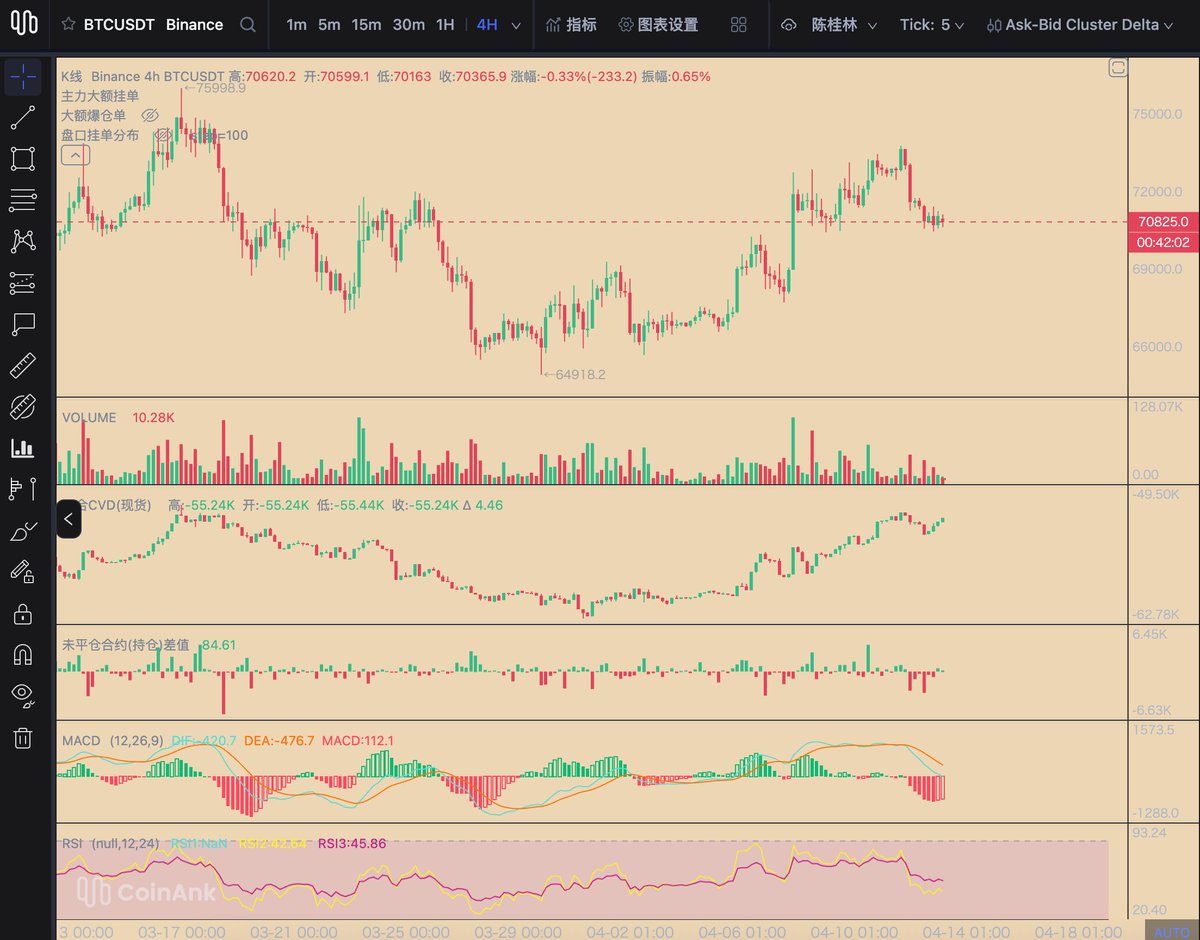The height and width of the screenshot is (940, 1200).
Task: Delete all drawings with trash icon
Action: [x=22, y=738]
